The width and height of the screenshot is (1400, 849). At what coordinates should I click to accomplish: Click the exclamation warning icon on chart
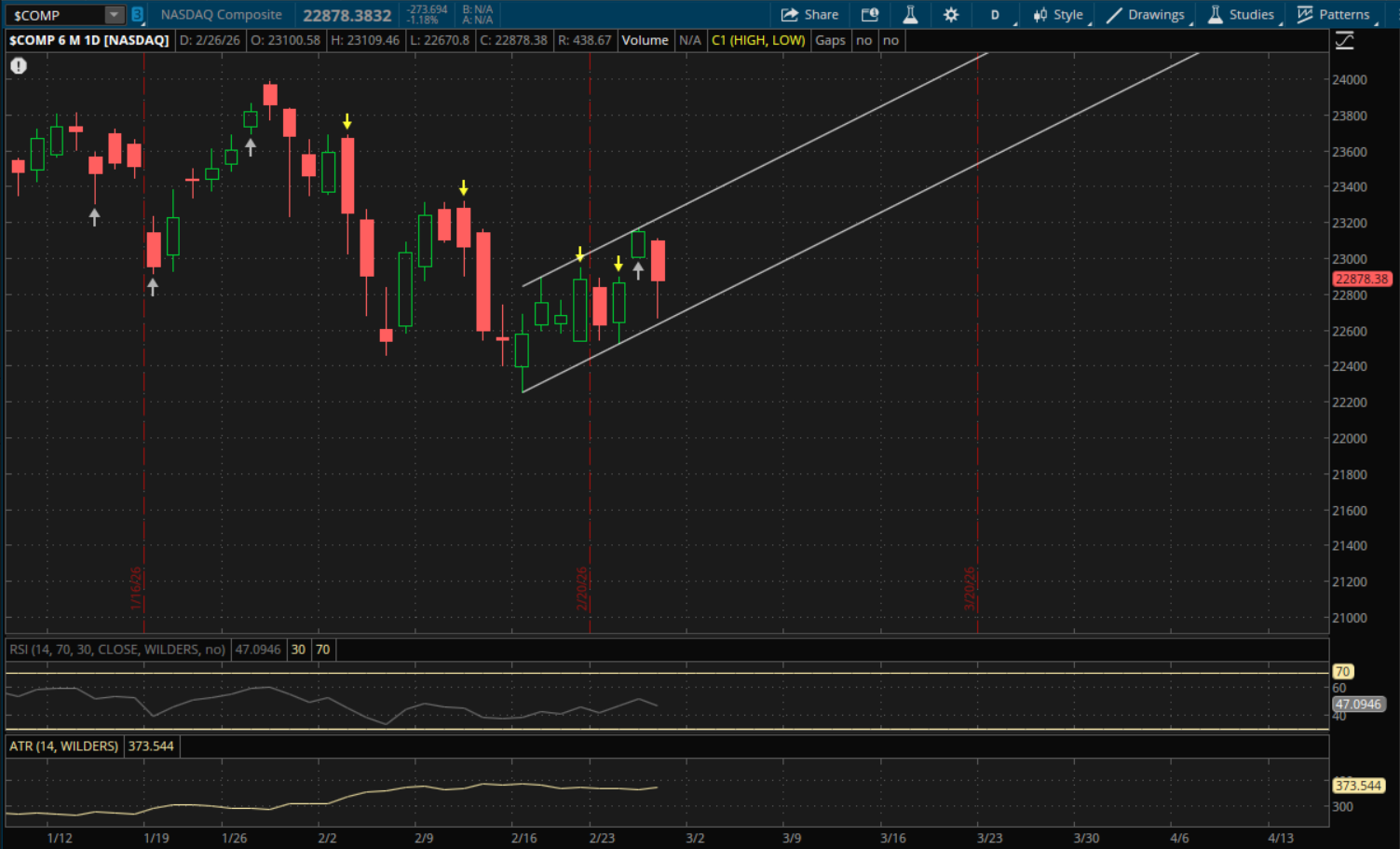(x=19, y=65)
